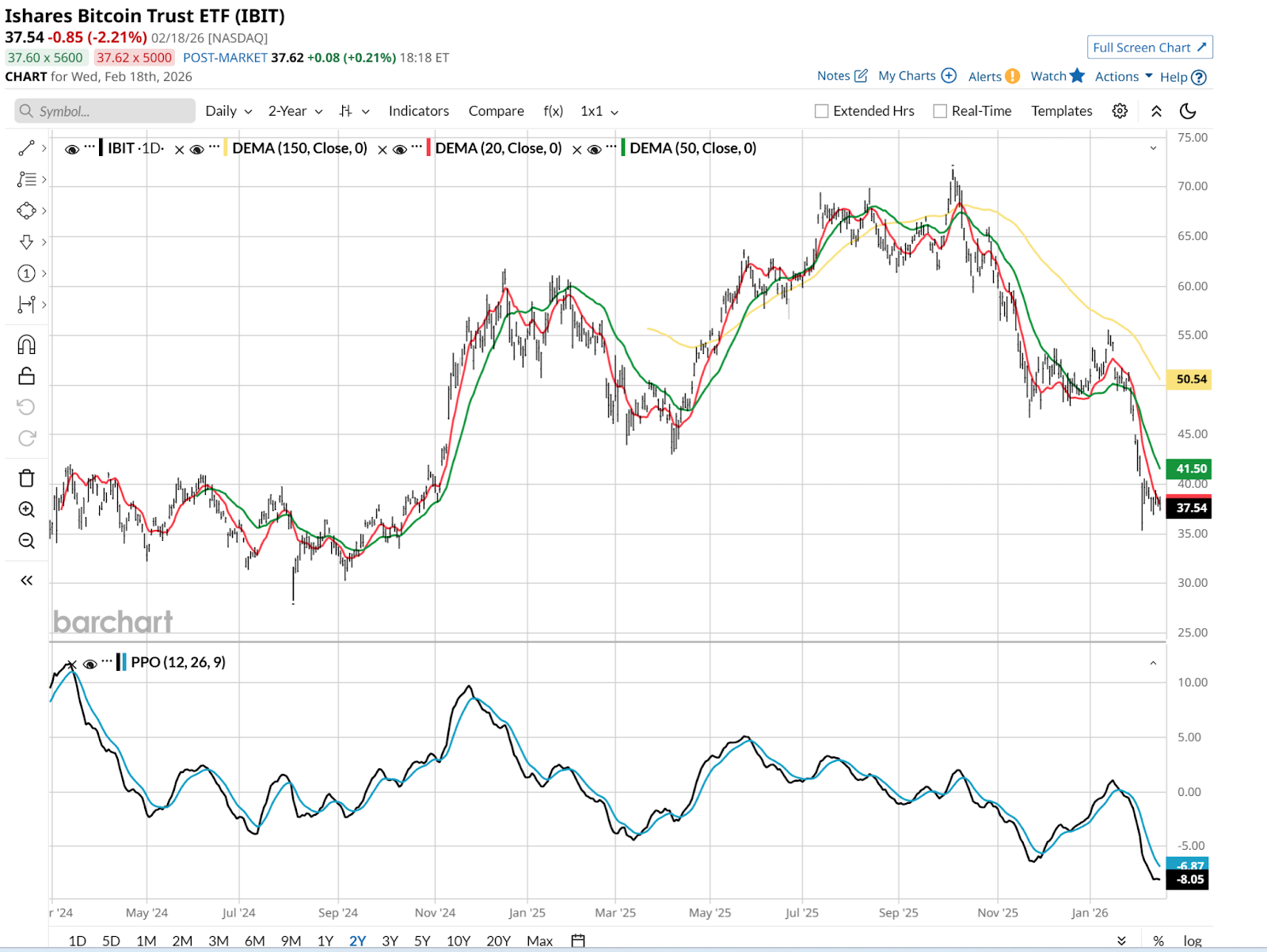This screenshot has width=1267, height=952.
Task: Switch to dark mode moon icon
Action: click(x=1188, y=111)
